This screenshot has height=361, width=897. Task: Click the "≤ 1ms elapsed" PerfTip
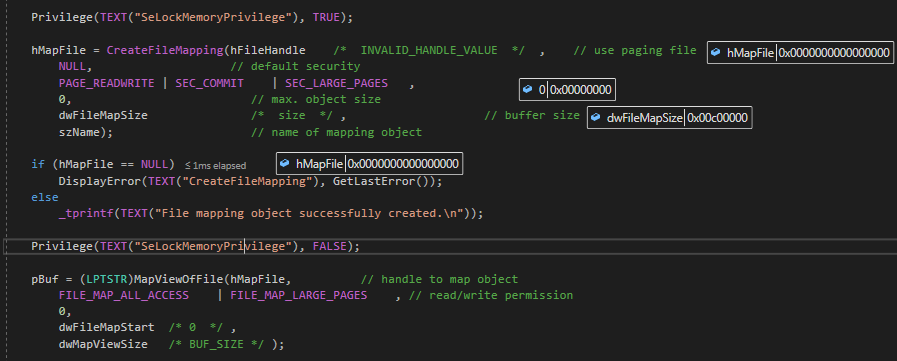(x=215, y=165)
